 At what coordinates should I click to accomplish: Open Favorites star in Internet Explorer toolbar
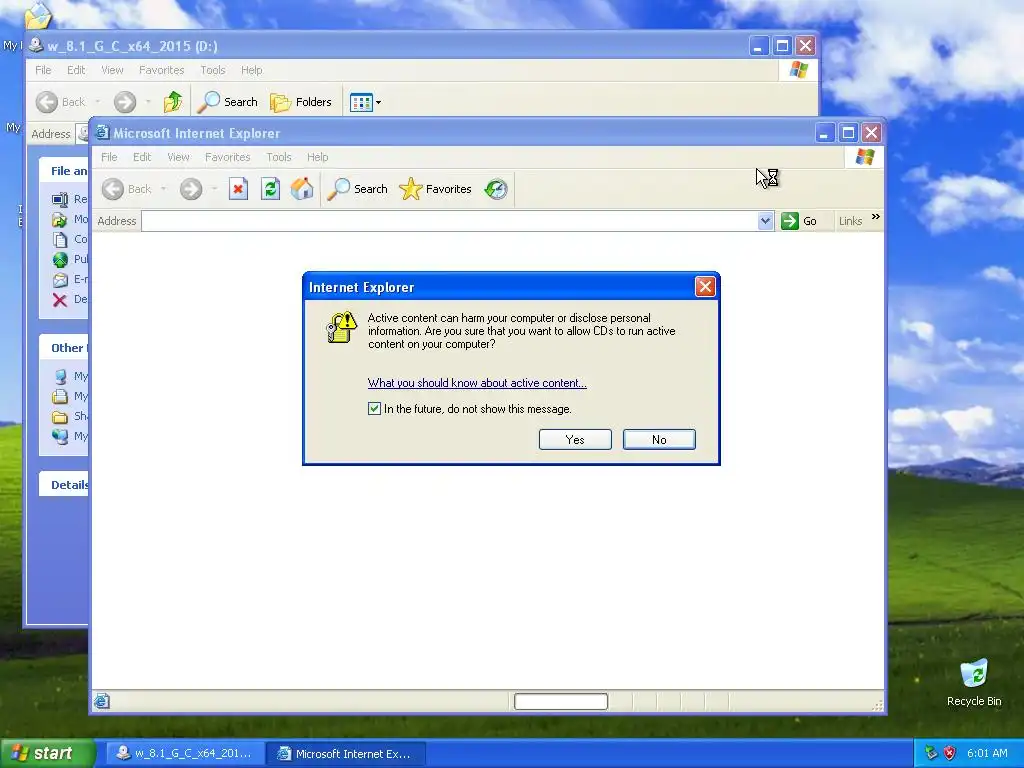point(435,189)
